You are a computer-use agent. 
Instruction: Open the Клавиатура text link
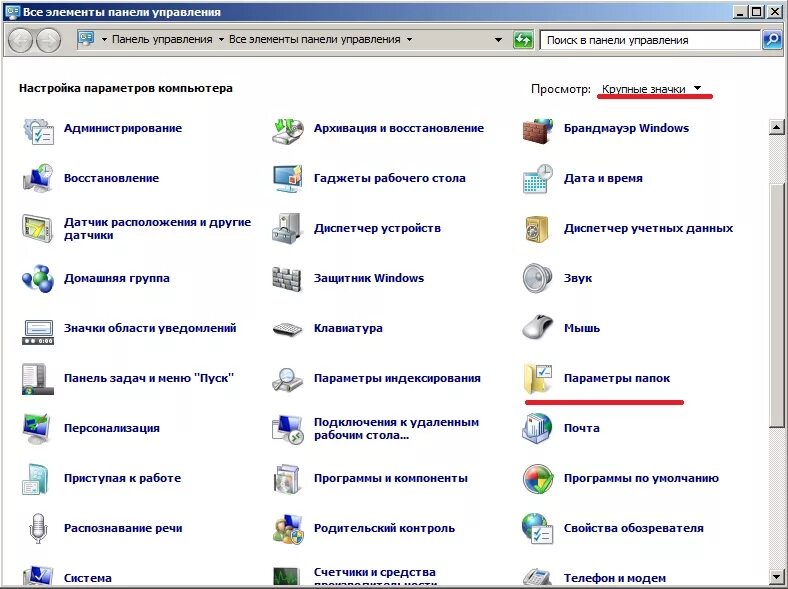tap(348, 328)
